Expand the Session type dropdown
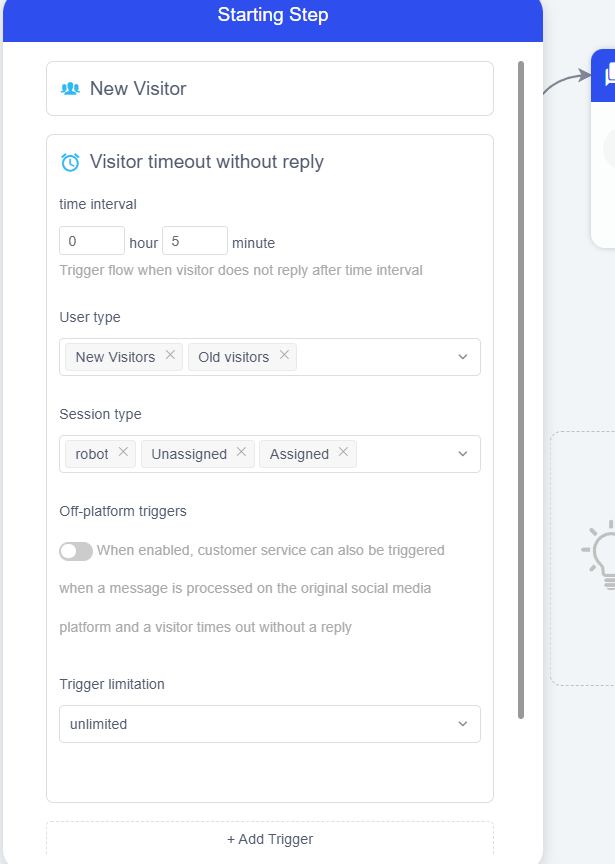This screenshot has width=615, height=864. (462, 454)
